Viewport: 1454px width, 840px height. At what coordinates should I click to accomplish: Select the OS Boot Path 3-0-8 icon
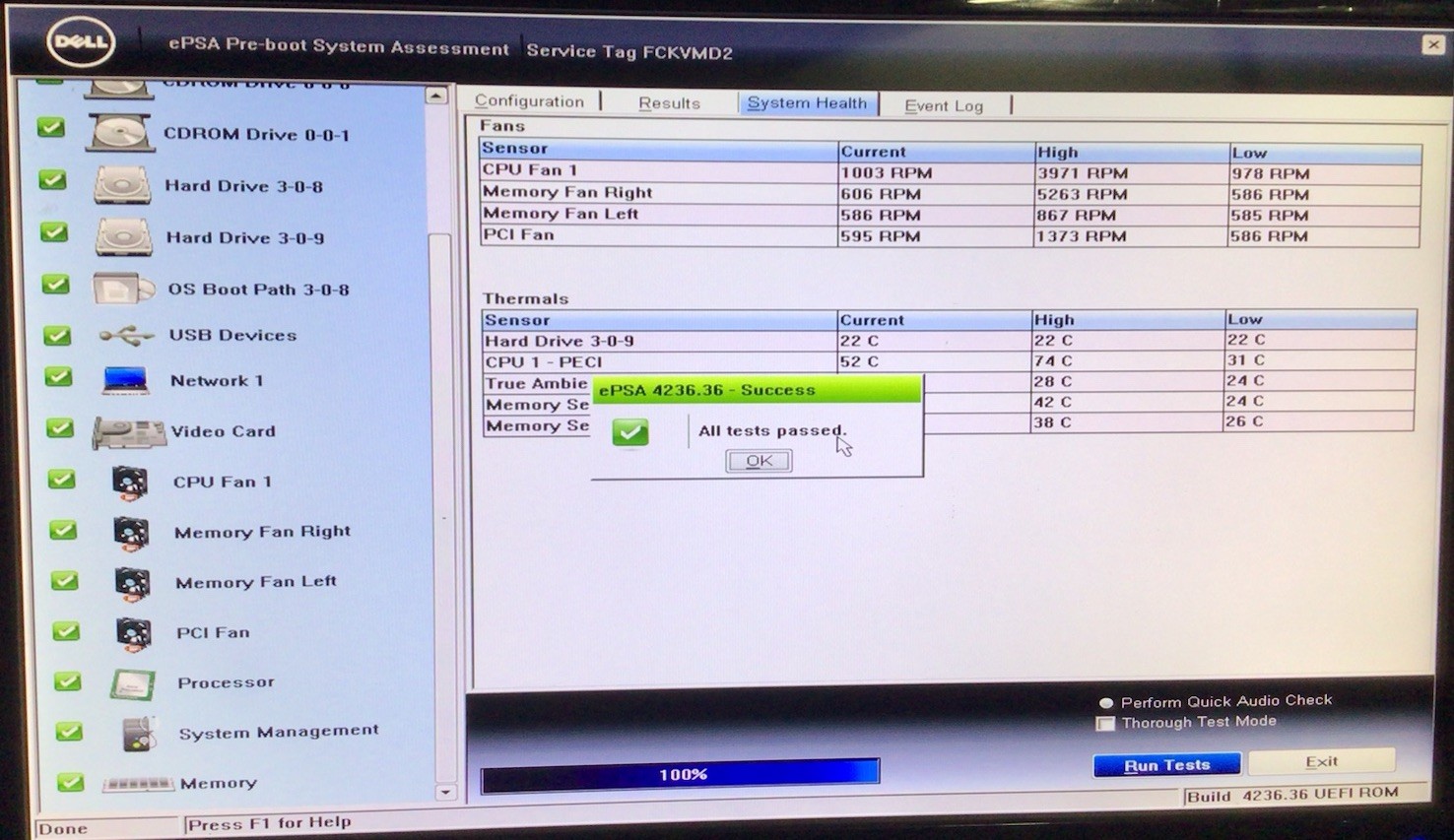[x=123, y=289]
